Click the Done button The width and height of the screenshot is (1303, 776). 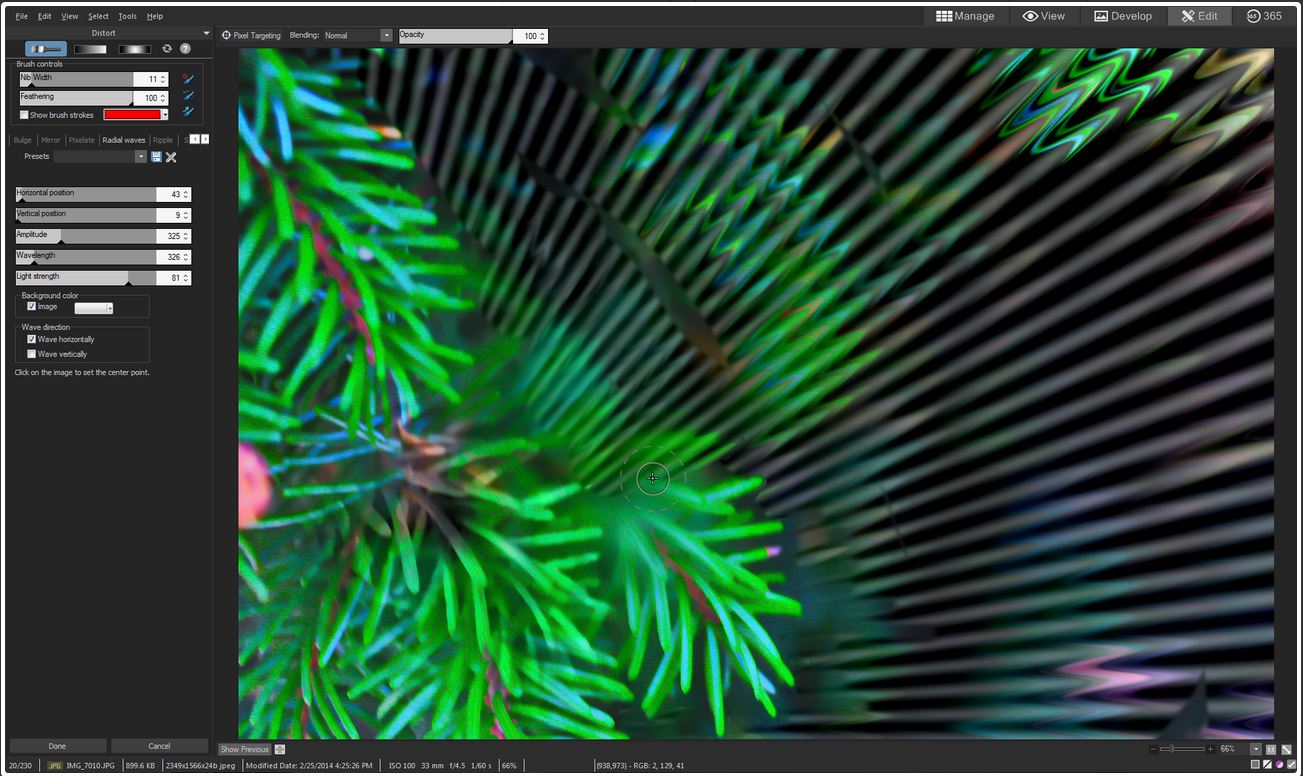point(57,746)
